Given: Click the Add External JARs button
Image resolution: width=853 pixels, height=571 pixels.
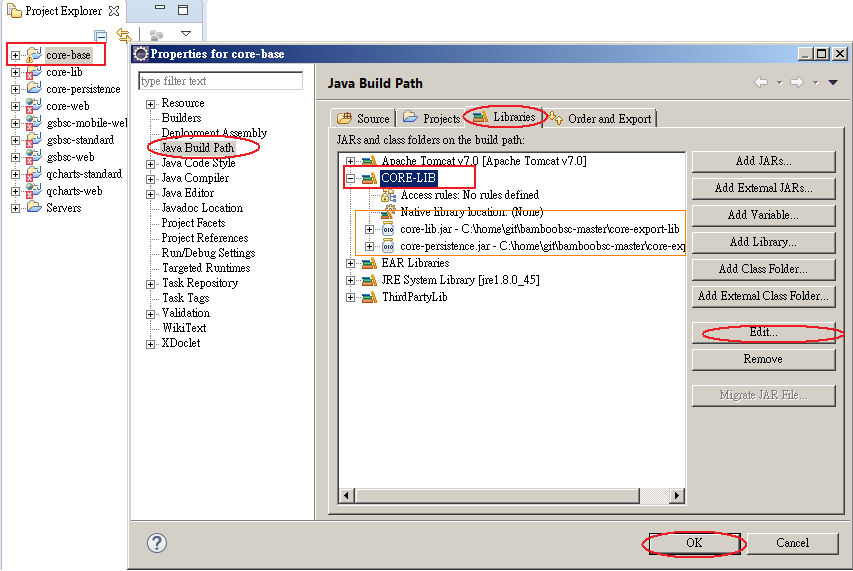Looking at the screenshot, I should (x=763, y=188).
